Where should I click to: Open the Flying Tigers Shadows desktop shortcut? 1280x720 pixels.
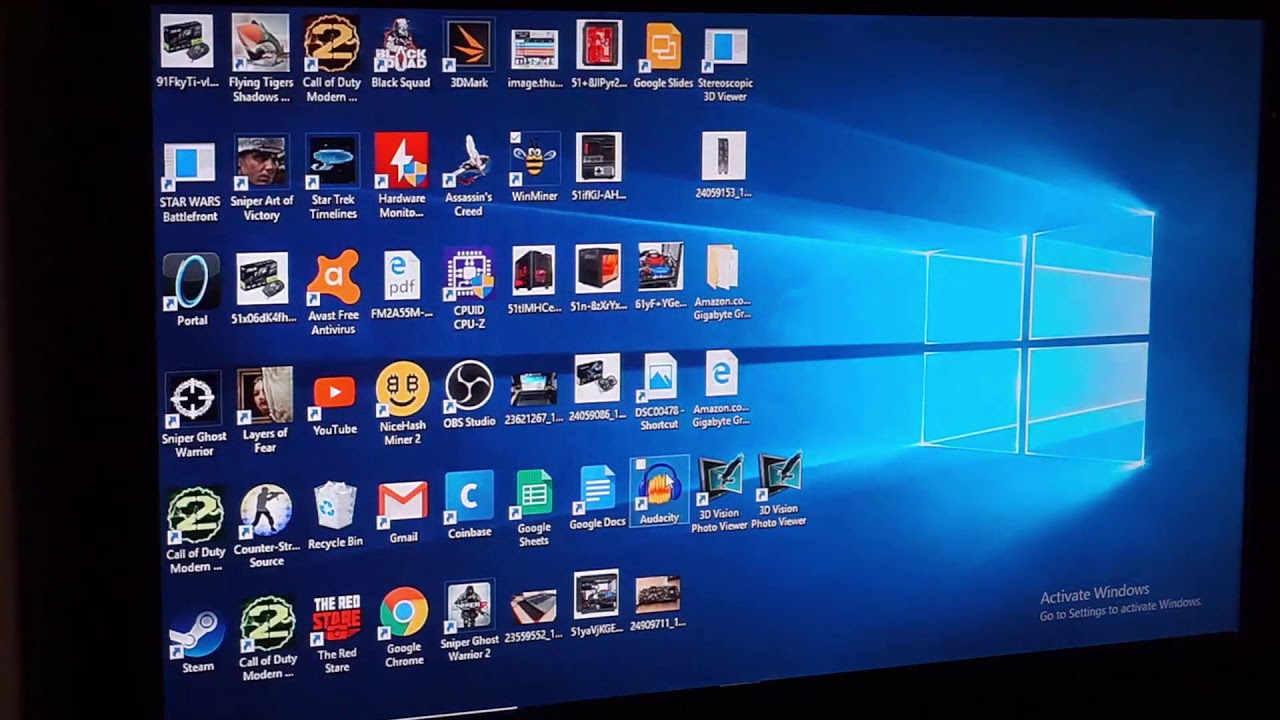pyautogui.click(x=261, y=58)
